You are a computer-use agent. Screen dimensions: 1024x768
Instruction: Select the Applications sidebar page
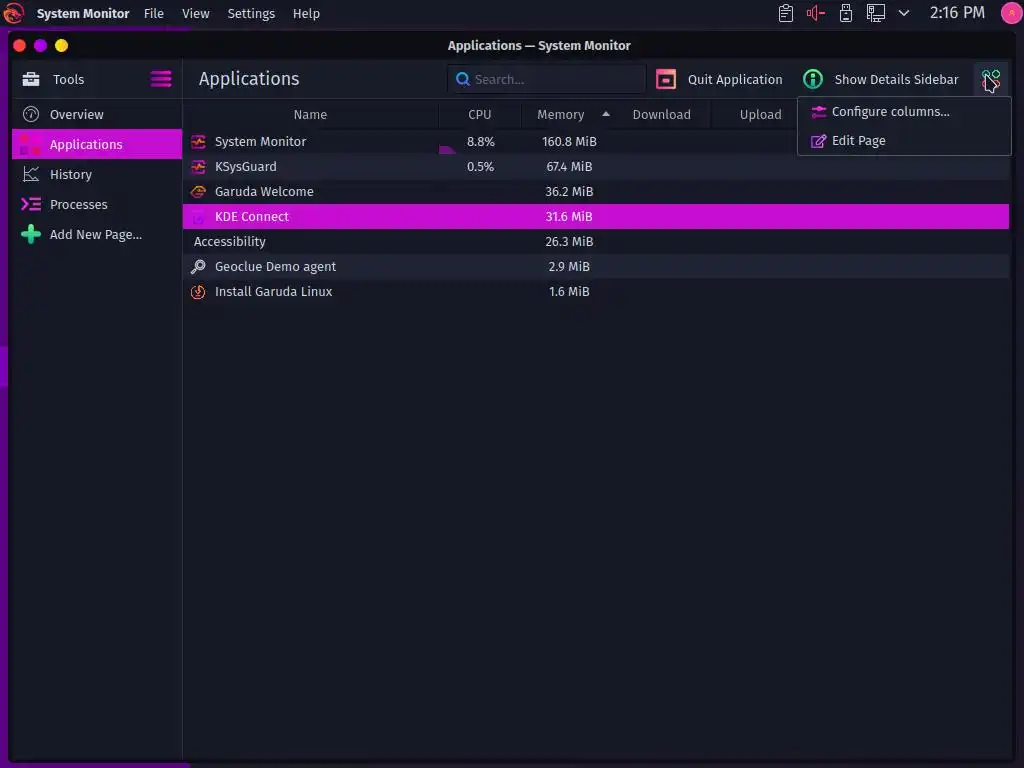[x=97, y=144]
